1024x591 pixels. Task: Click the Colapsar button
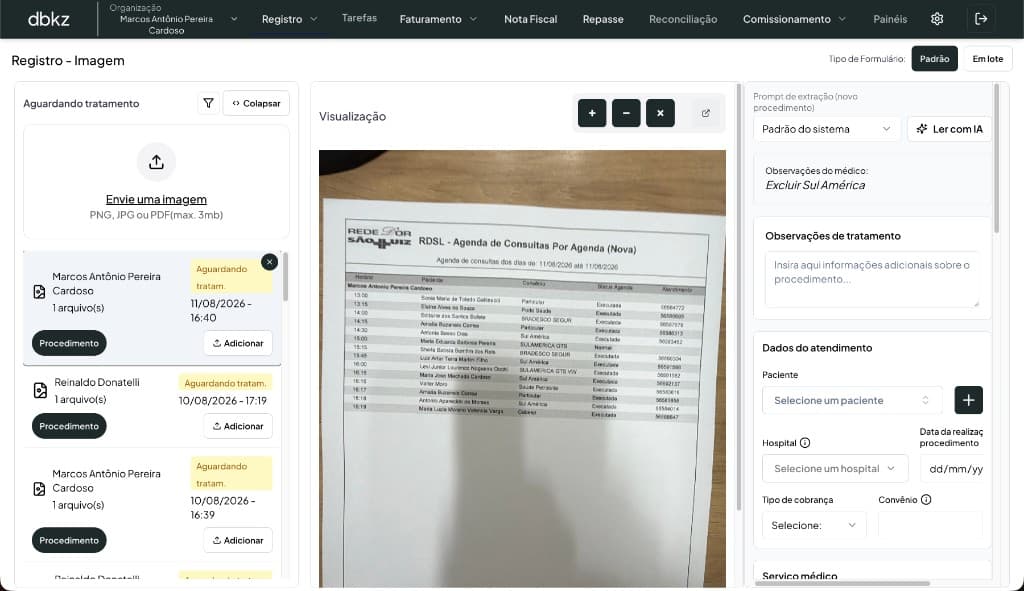point(256,103)
